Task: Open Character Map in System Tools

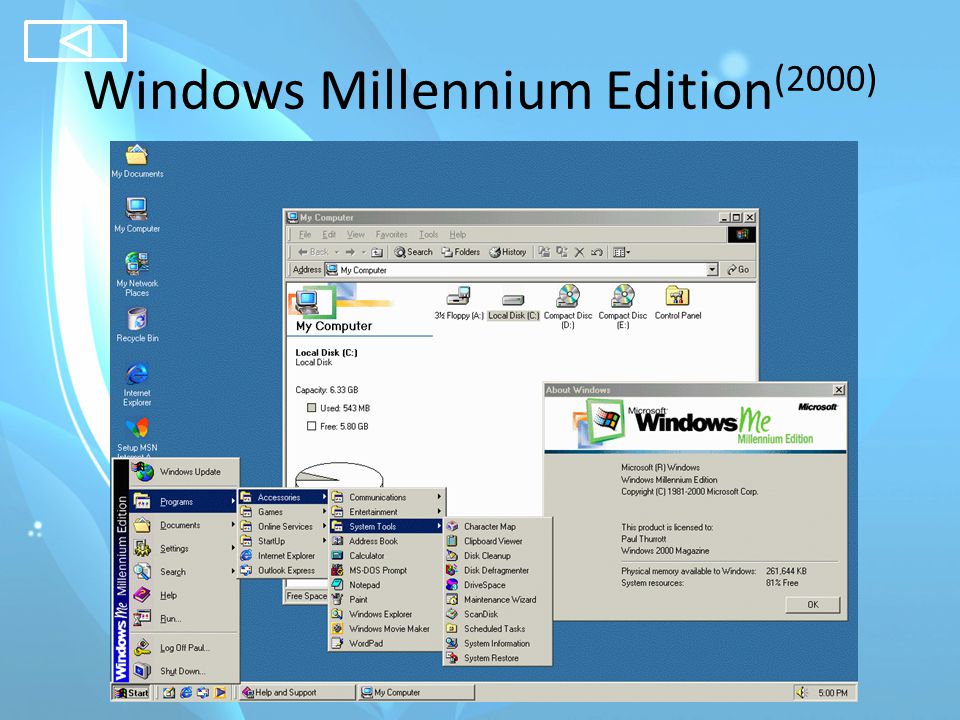Action: [x=497, y=527]
